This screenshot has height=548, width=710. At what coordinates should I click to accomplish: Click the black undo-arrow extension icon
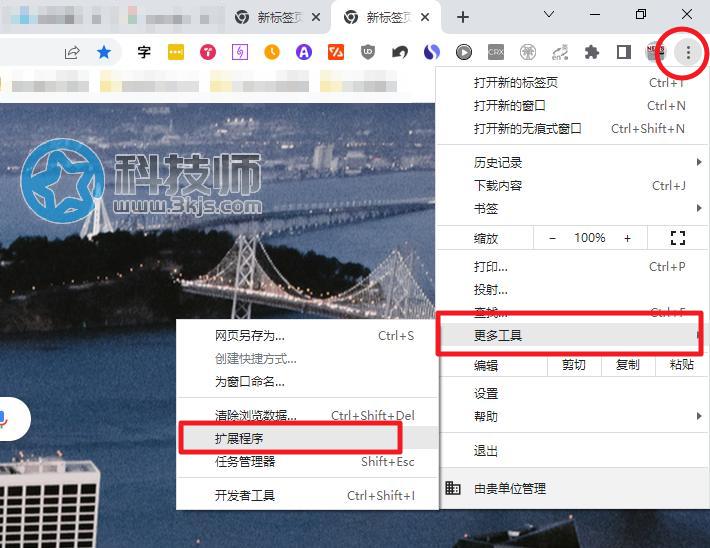point(400,53)
